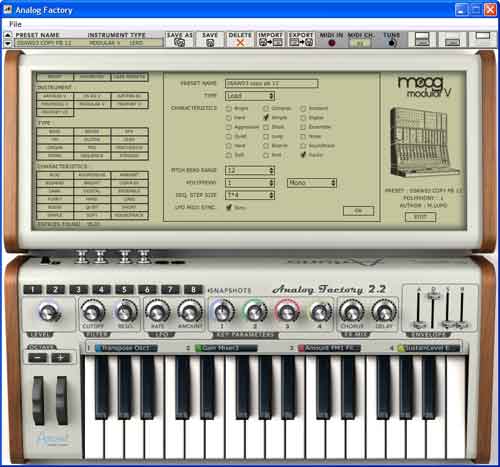The height and width of the screenshot is (467, 500).
Task: Filter presets by Modular V instrument
Action: 92,104
